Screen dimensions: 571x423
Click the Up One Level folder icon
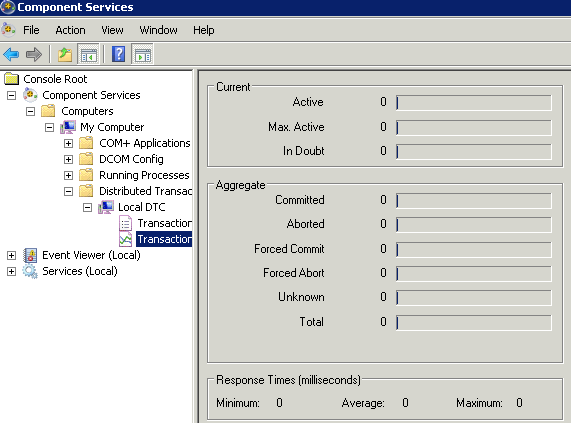coord(65,55)
